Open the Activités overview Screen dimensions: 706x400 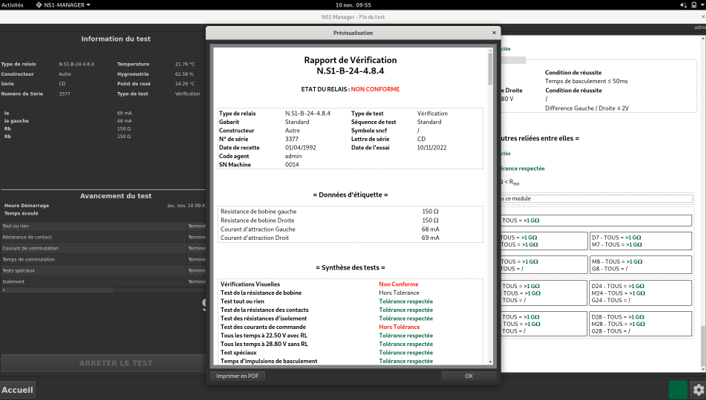tap(12, 5)
